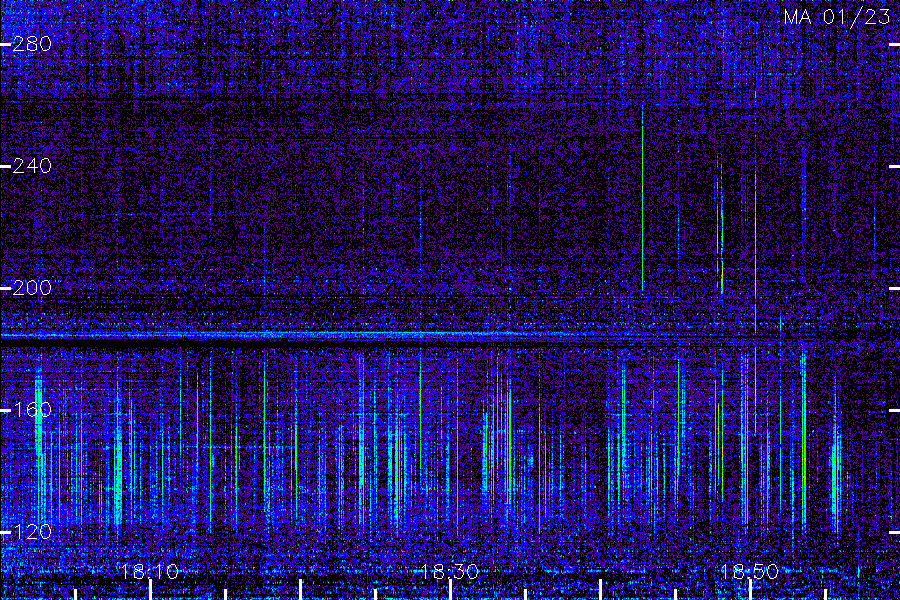Click the 200 frequency axis label
This screenshot has height=600, width=900.
[32, 288]
